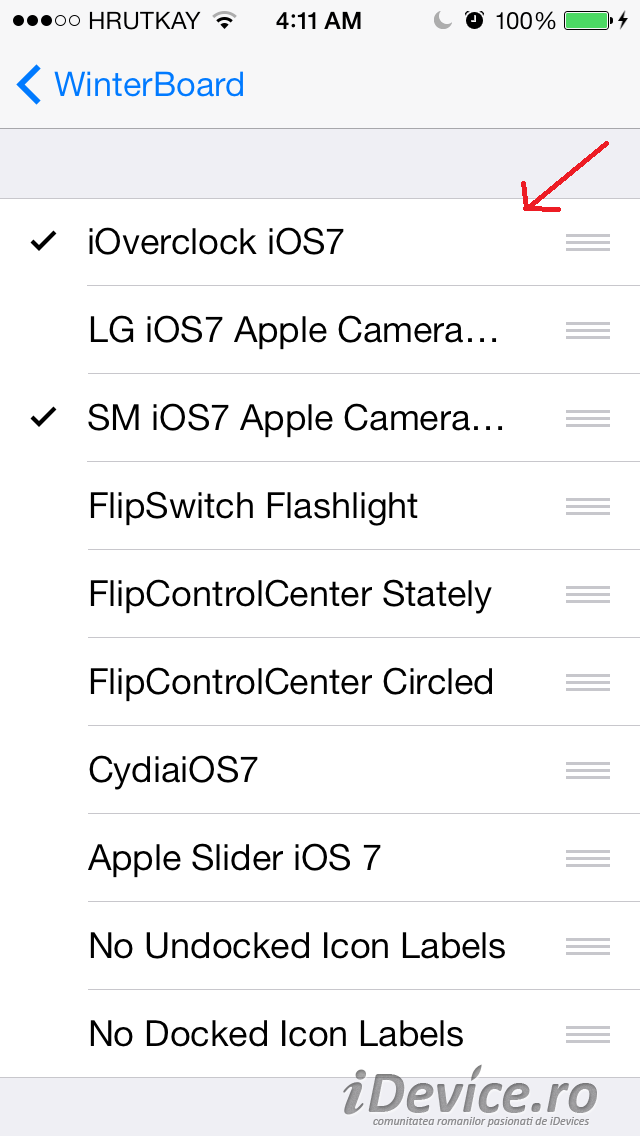Enable the LG iOS7 Apple Camera theme

[293, 330]
